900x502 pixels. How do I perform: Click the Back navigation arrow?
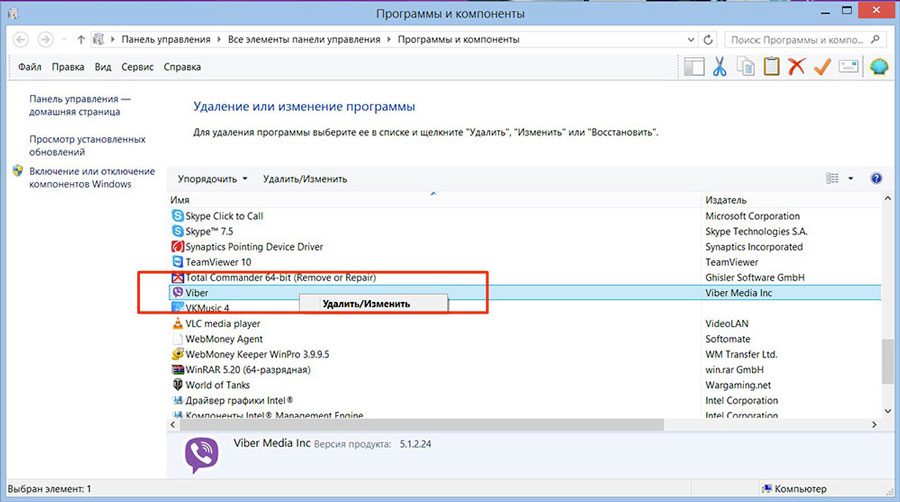tap(21, 40)
